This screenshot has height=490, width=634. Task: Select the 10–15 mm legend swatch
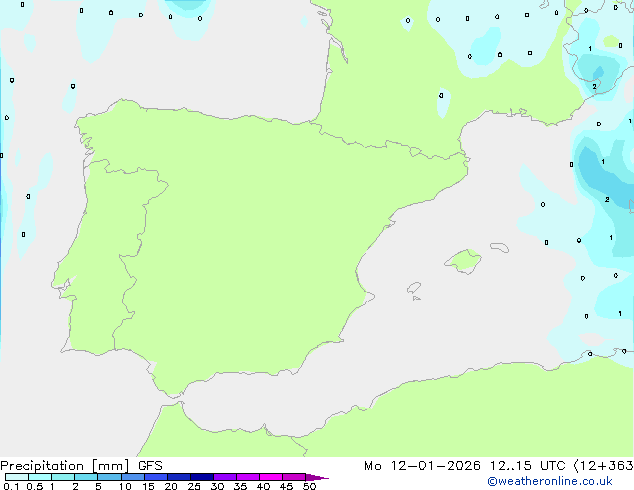click(x=133, y=477)
